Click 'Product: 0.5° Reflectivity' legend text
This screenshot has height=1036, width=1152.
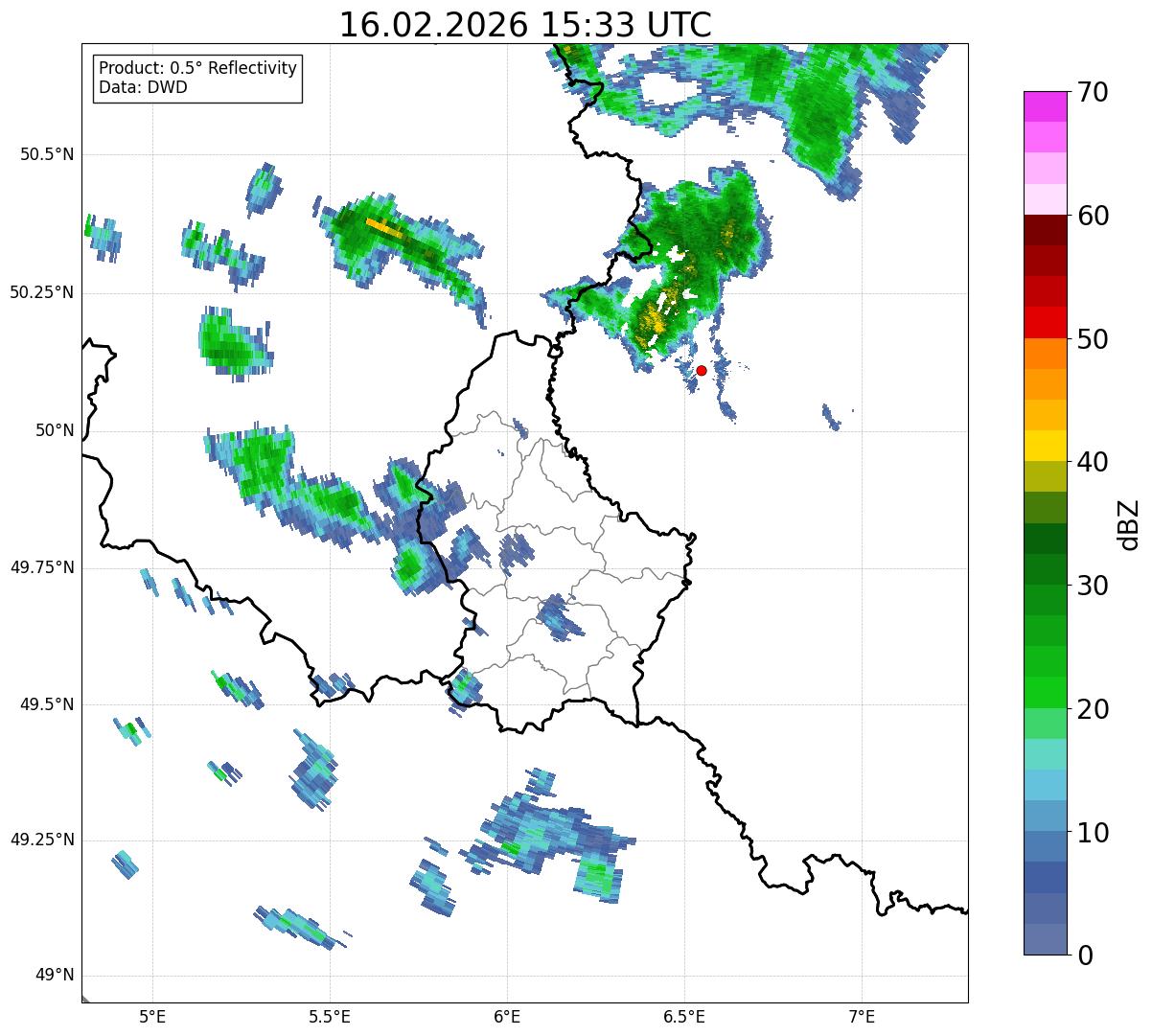[198, 69]
